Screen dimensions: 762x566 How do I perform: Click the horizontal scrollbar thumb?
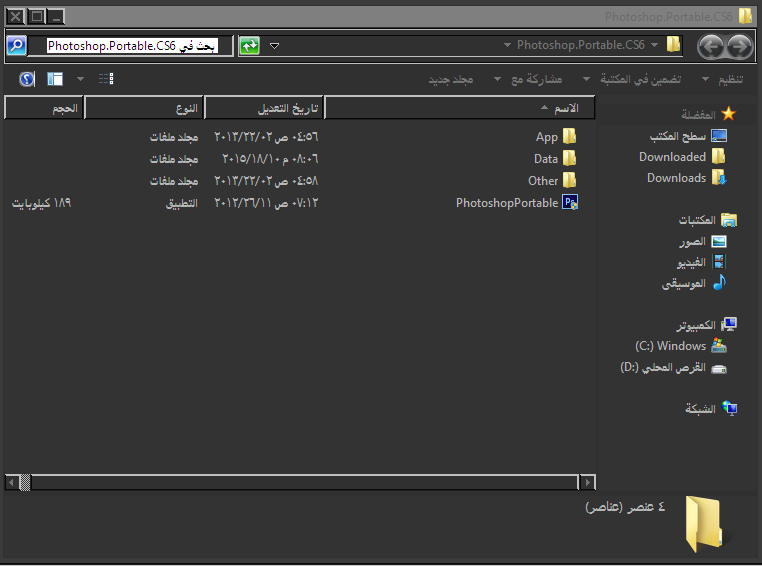(x=25, y=482)
